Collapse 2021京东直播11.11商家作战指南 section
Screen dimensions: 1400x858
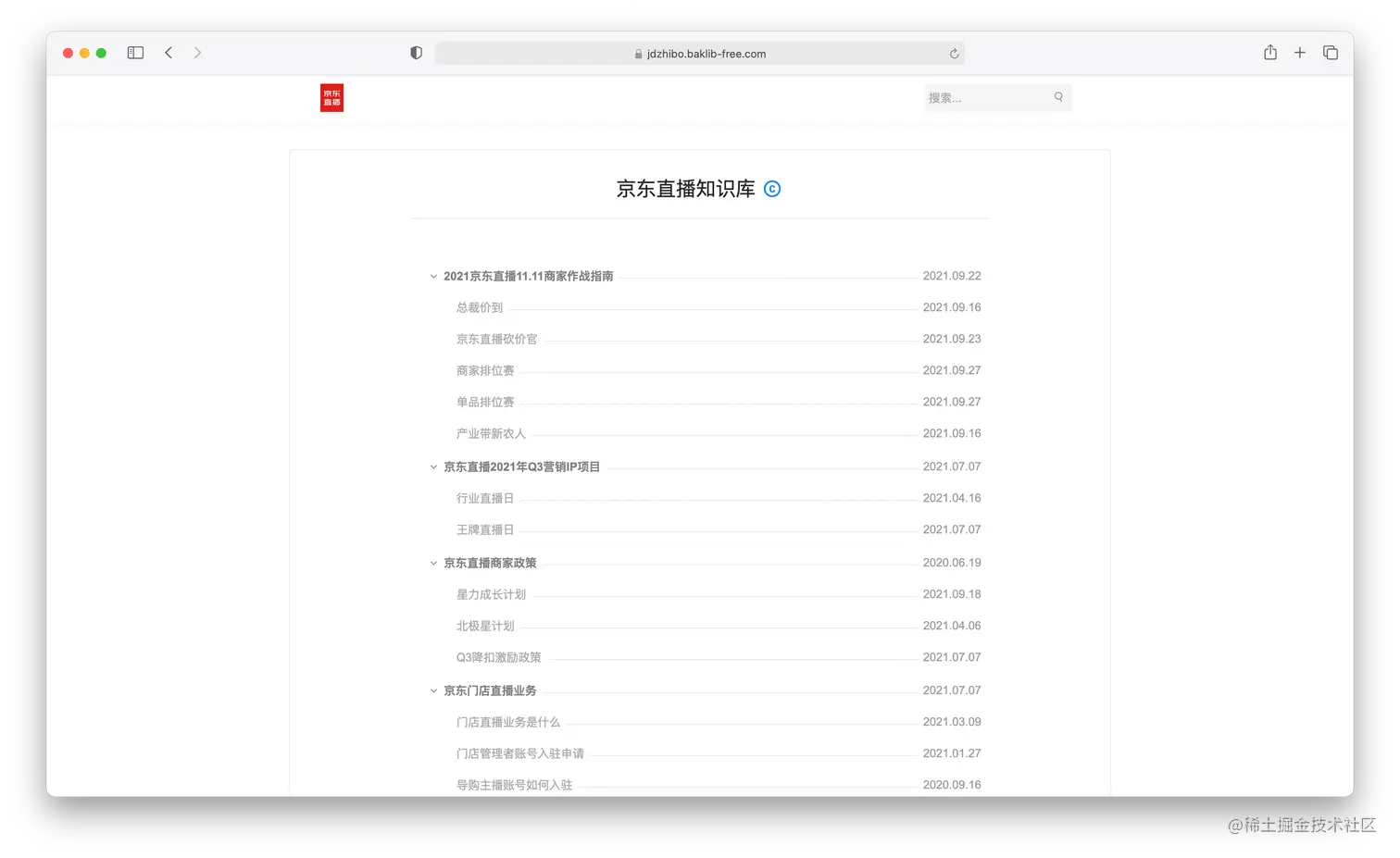pyautogui.click(x=433, y=276)
